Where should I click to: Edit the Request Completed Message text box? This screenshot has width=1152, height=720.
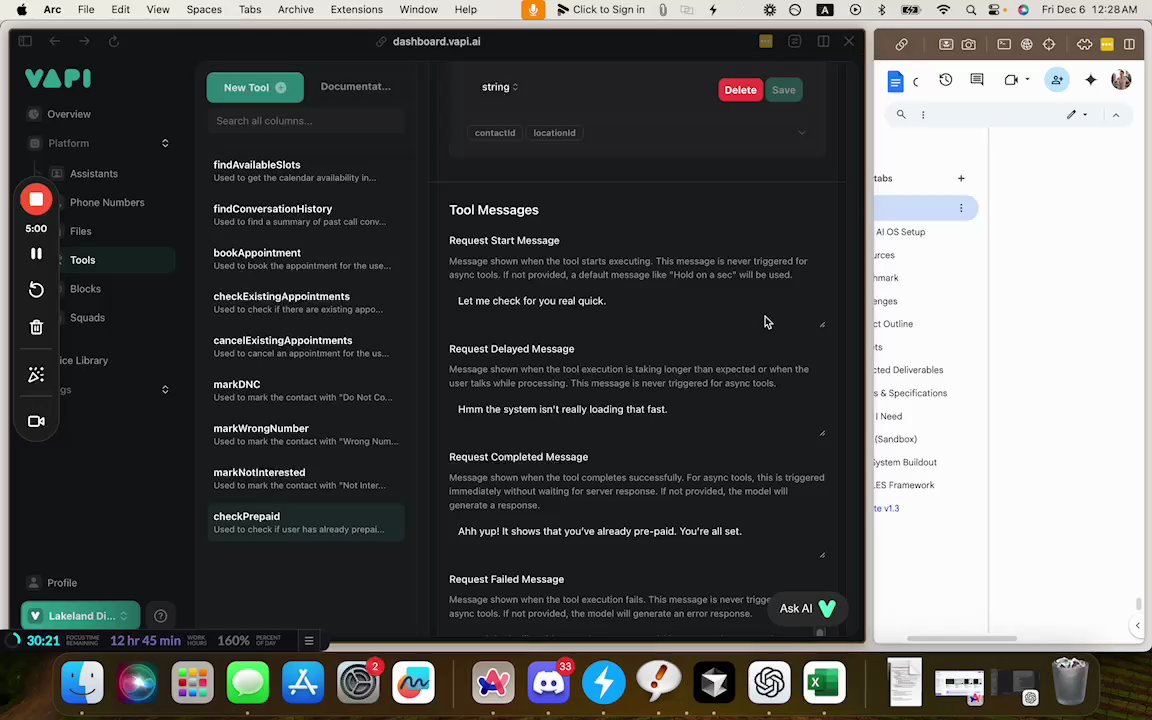pyautogui.click(x=638, y=539)
